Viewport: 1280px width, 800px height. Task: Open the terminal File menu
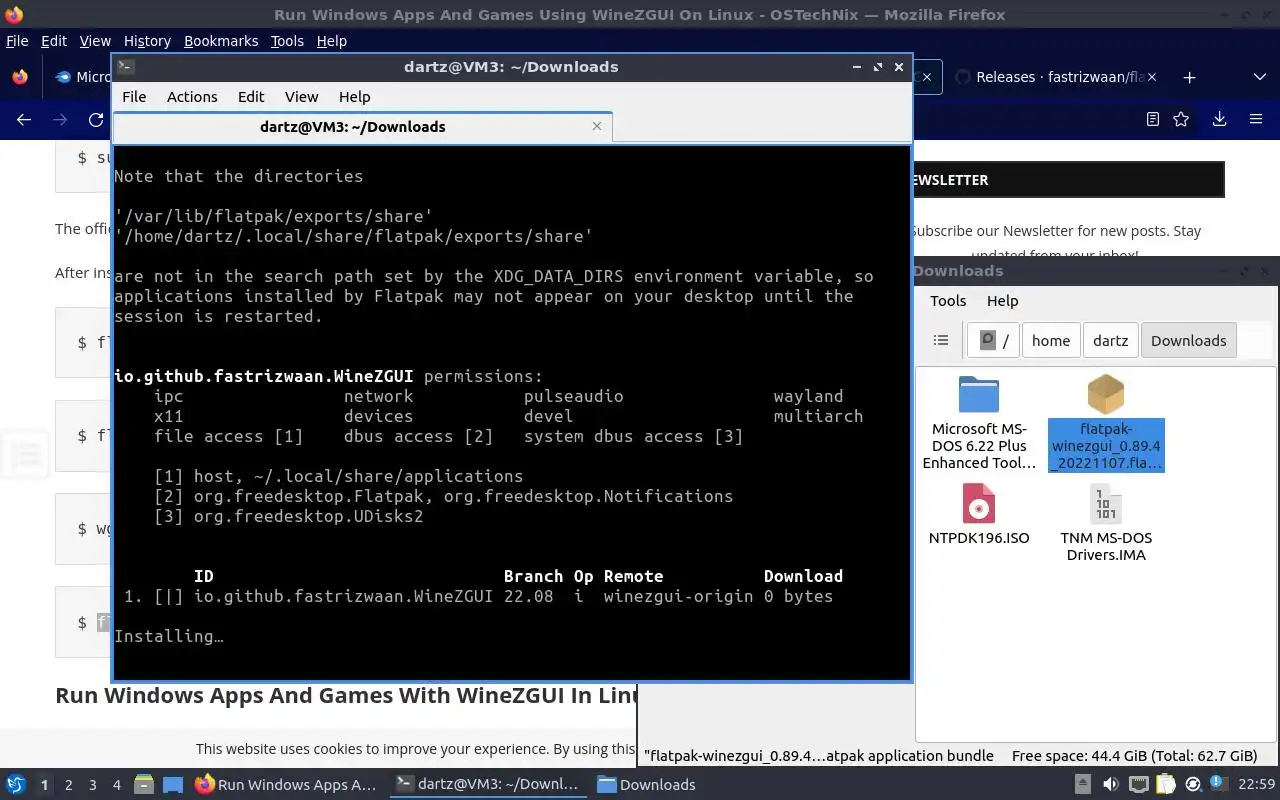click(x=134, y=97)
